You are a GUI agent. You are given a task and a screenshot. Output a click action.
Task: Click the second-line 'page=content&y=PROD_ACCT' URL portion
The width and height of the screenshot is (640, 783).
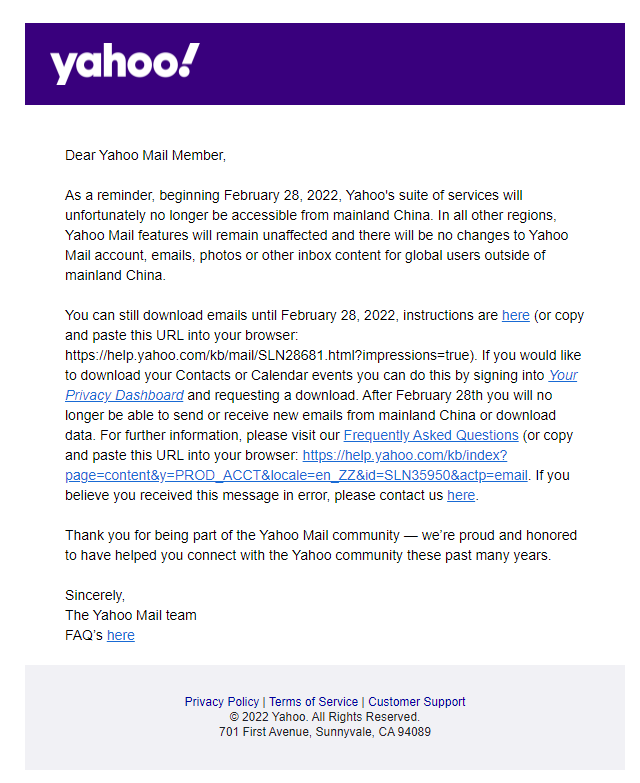coord(296,475)
